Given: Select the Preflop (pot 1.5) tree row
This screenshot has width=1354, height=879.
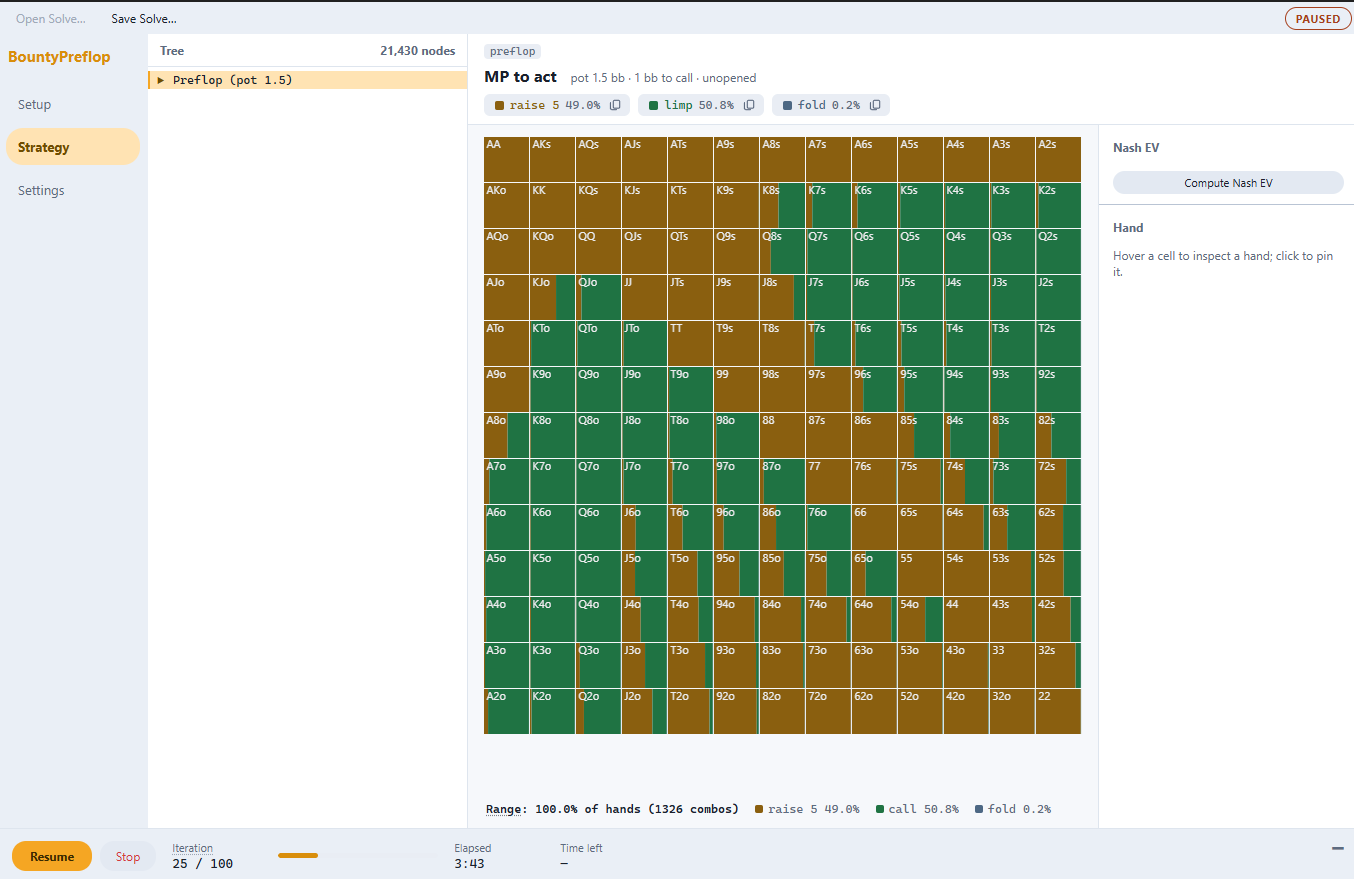Looking at the screenshot, I should click(x=307, y=80).
